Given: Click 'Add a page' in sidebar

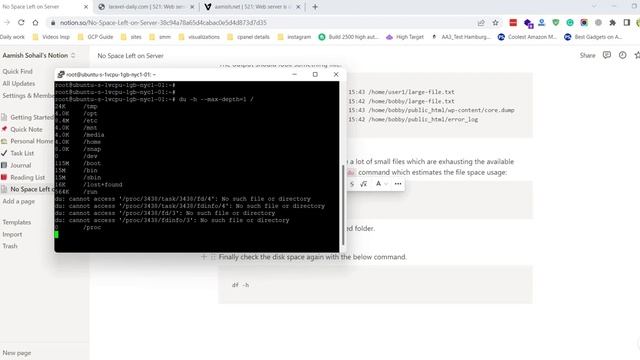Looking at the screenshot, I should (19, 202).
